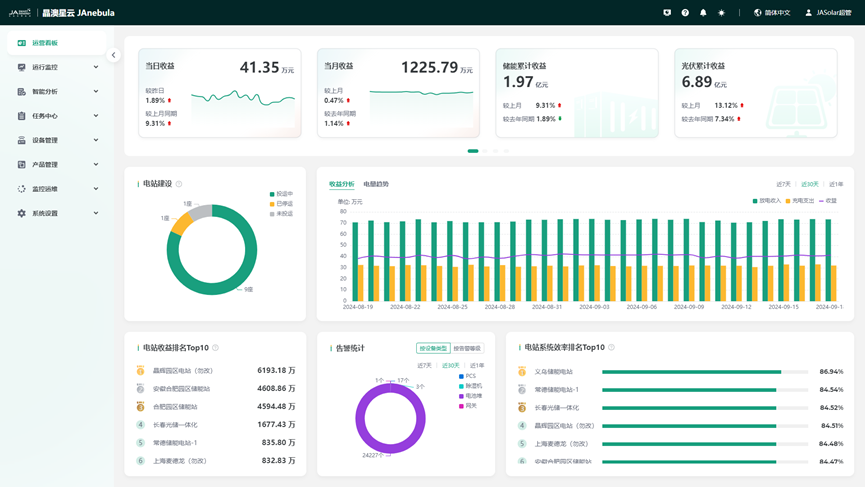The width and height of the screenshot is (865, 487).
Task: Click the 按告警等级 button in 告警统计
Action: click(x=467, y=348)
